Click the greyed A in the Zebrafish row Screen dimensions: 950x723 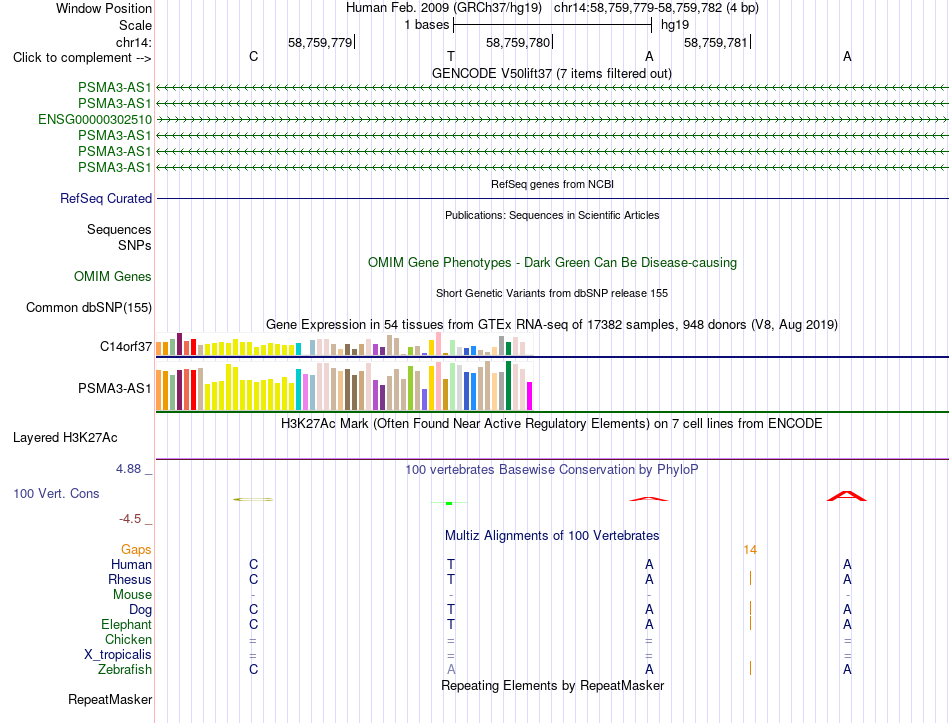451,669
